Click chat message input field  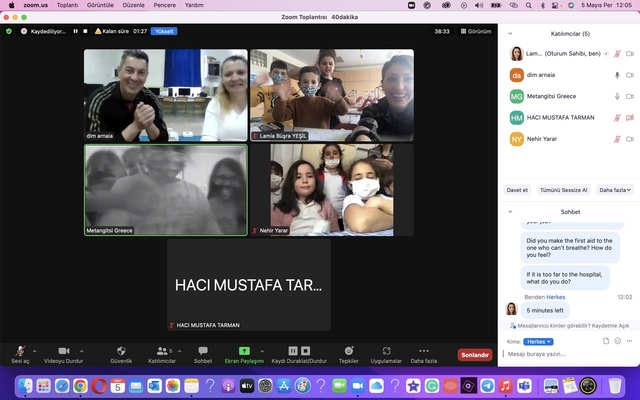[560, 354]
